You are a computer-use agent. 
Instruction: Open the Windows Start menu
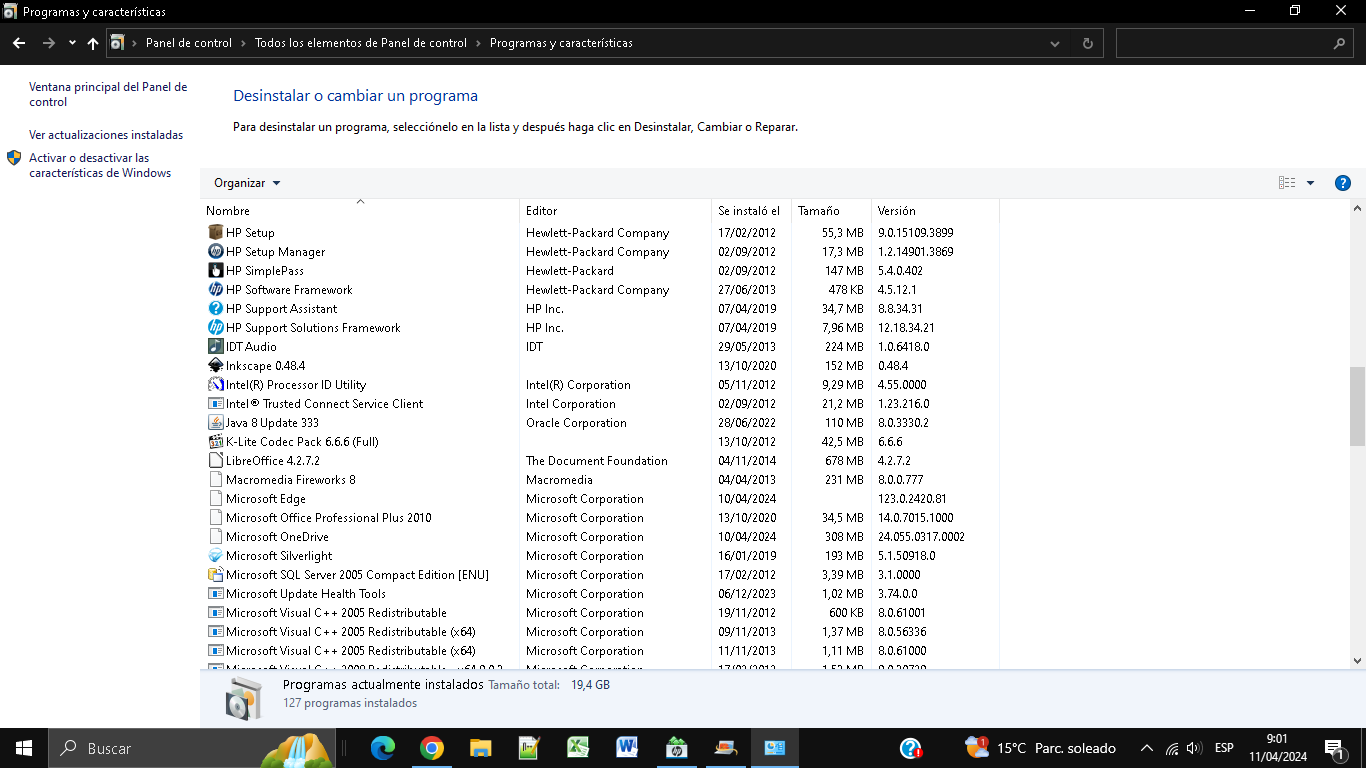(x=24, y=748)
